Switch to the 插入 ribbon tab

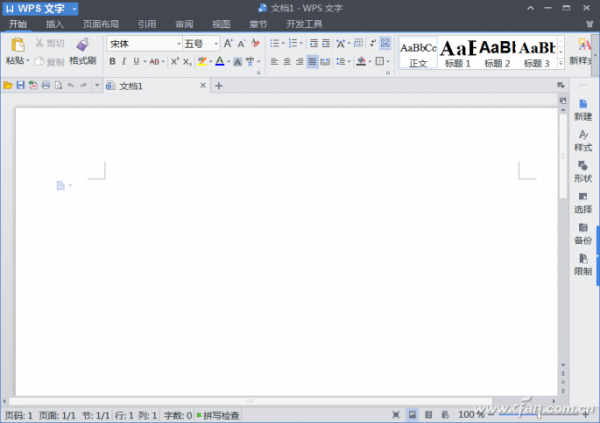click(54, 23)
